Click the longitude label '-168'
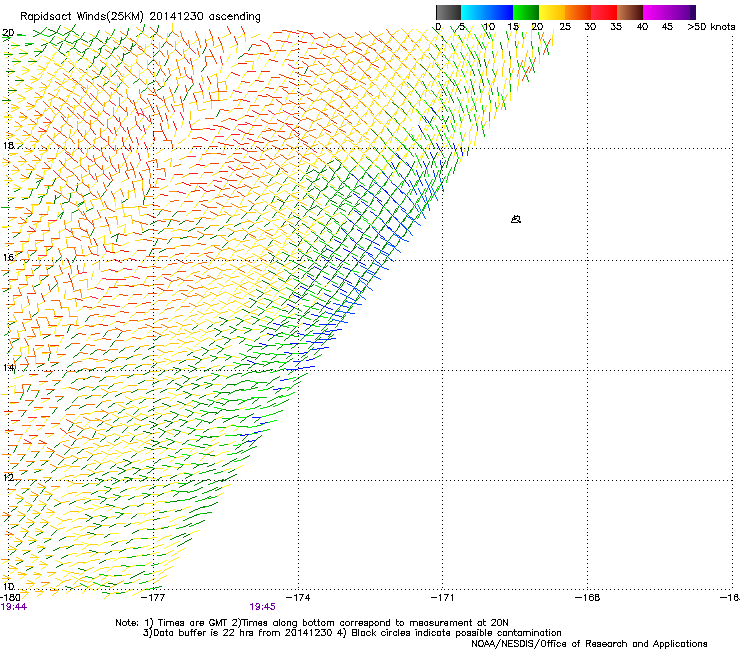Image resolution: width=740 pixels, height=650 pixels. (x=588, y=598)
